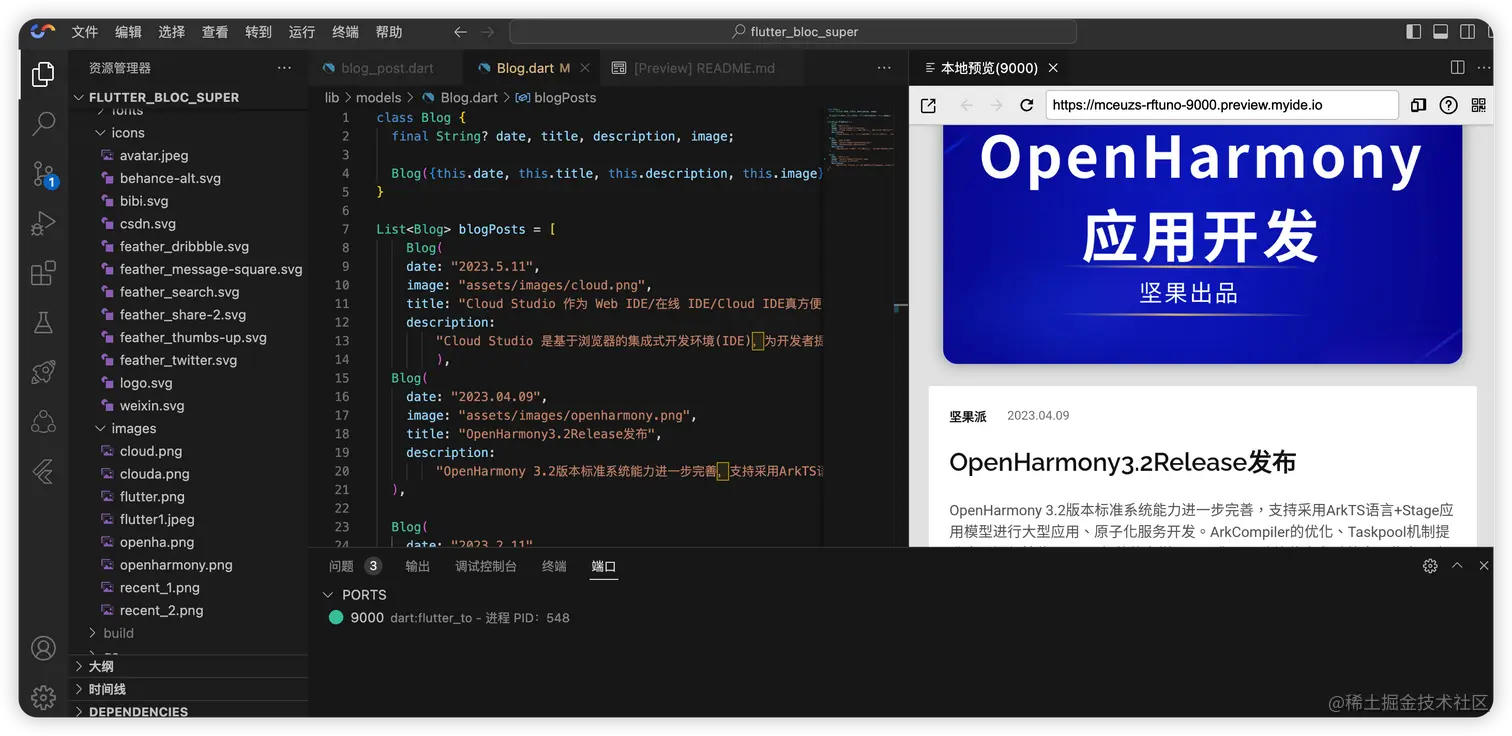The image size is (1512, 736).
Task: Open openharmony.png in the explorer
Action: pyautogui.click(x=176, y=565)
